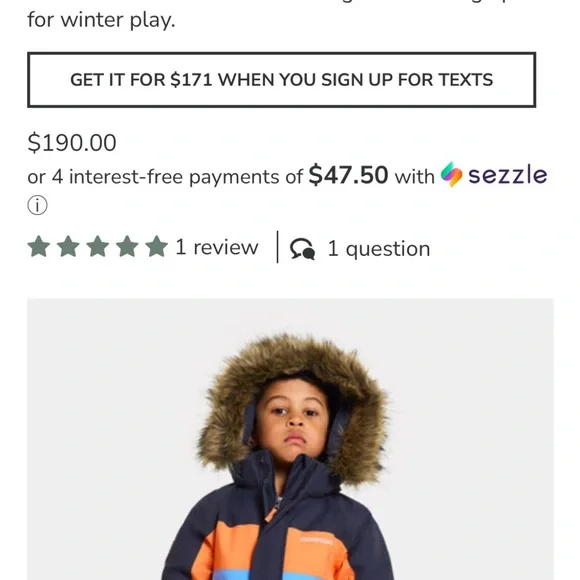This screenshot has width=580, height=580.
Task: Click the 'for winter play.' description text
Action: tap(101, 20)
